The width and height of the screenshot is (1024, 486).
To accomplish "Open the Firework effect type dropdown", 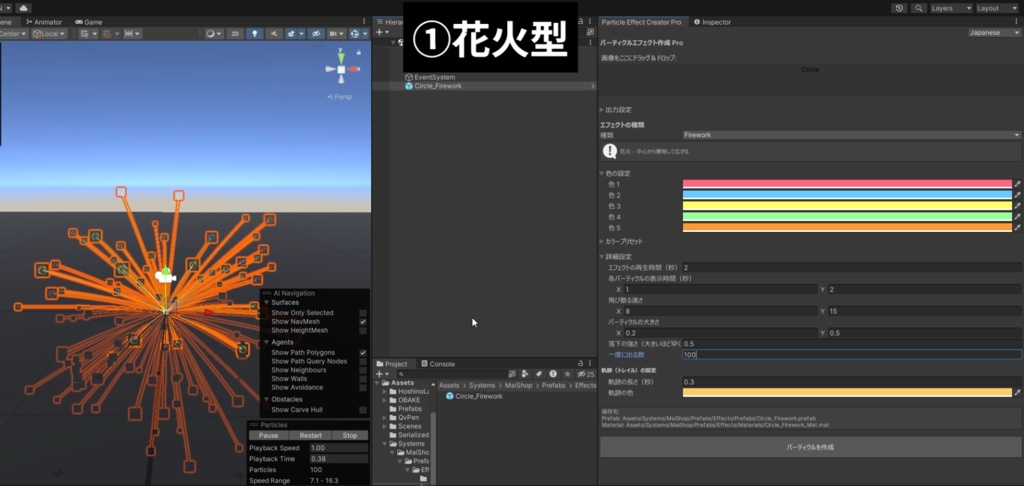I will [x=852, y=135].
